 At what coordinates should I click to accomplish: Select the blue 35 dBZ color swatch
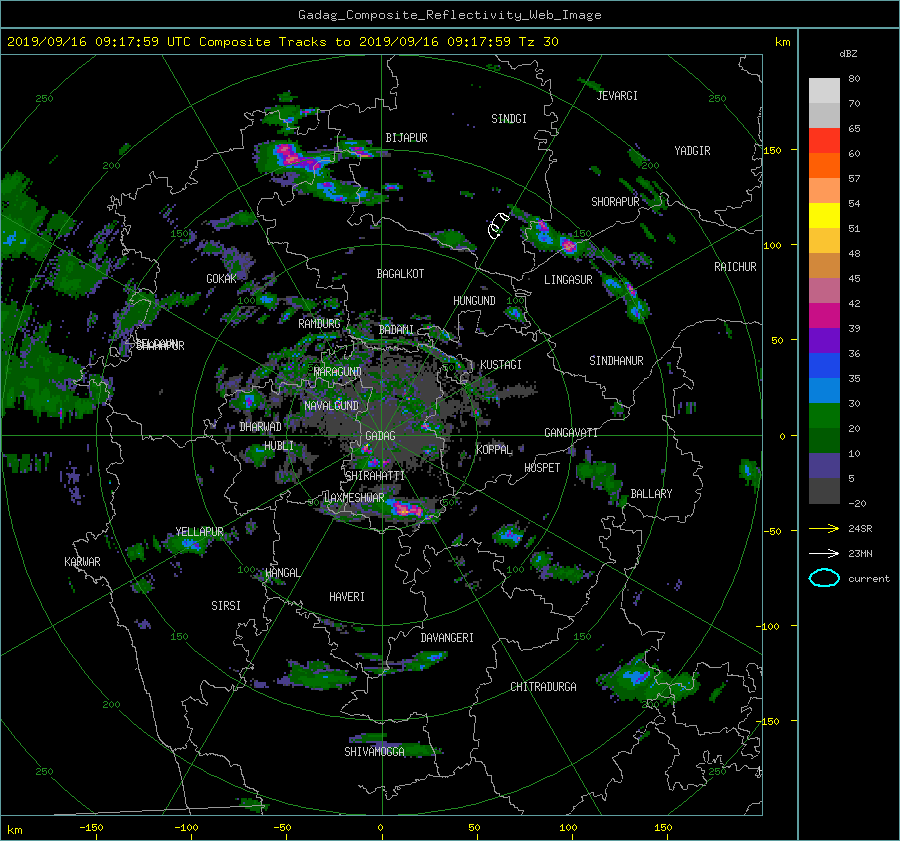click(x=824, y=365)
